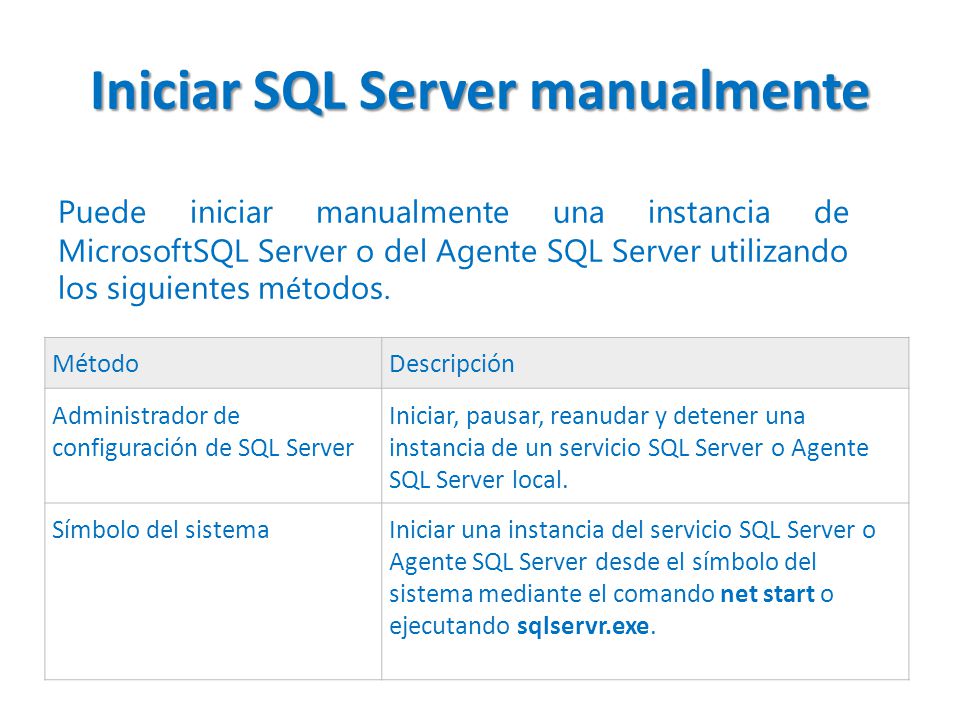Click the bold "net start" command text
This screenshot has height=720, width=960.
(x=767, y=594)
